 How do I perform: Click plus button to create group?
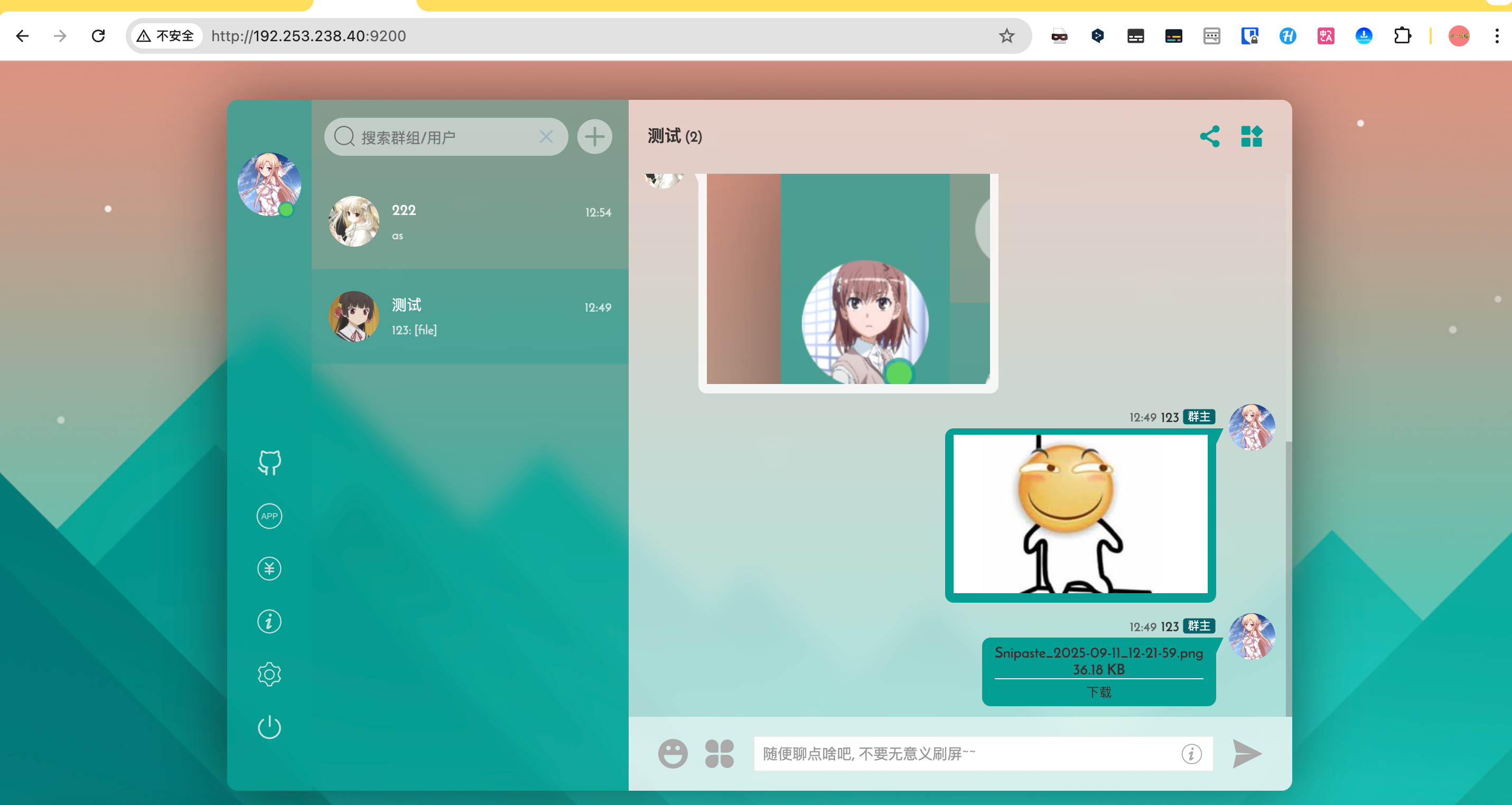coord(594,137)
